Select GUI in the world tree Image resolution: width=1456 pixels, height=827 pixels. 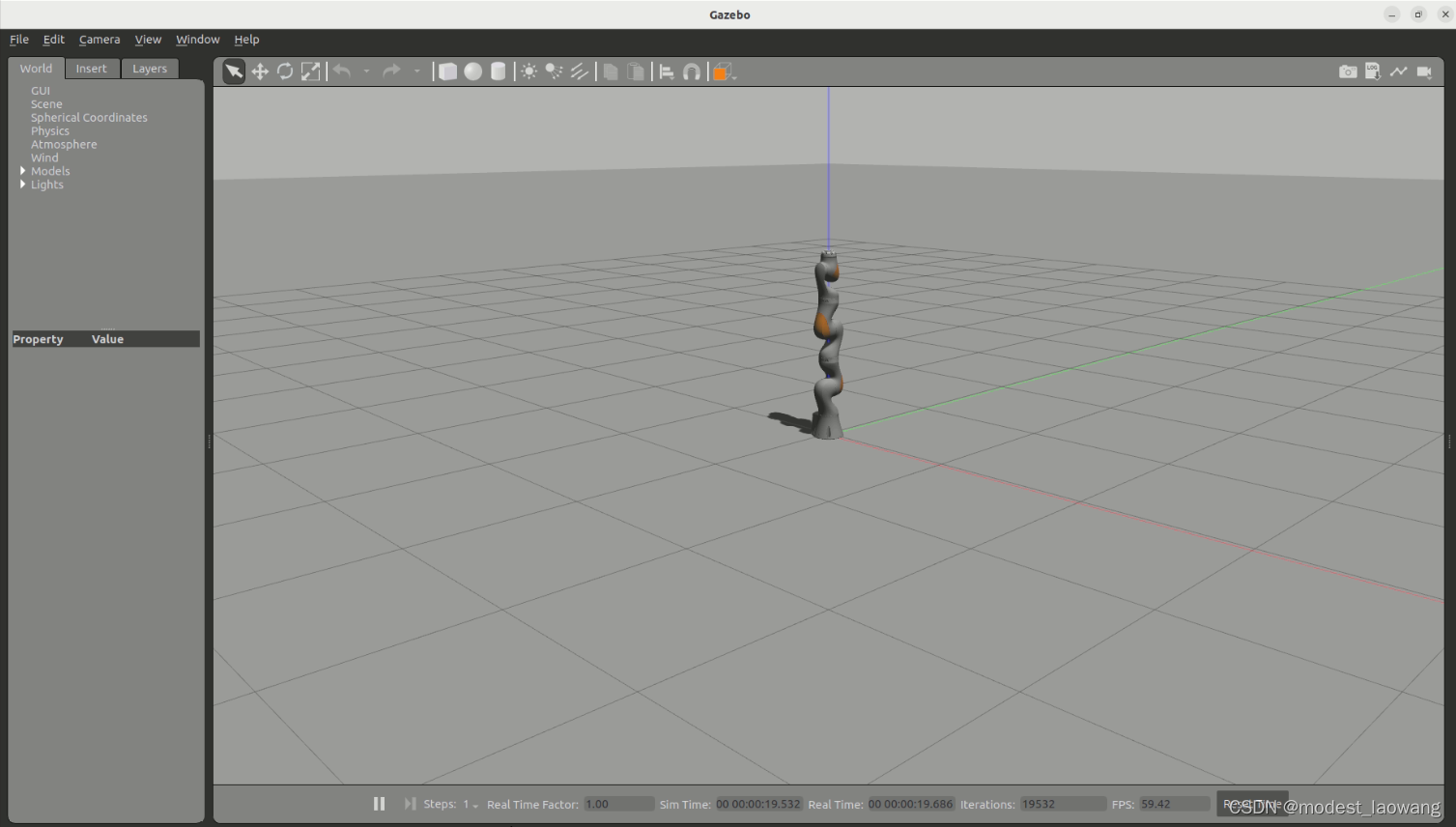(41, 91)
